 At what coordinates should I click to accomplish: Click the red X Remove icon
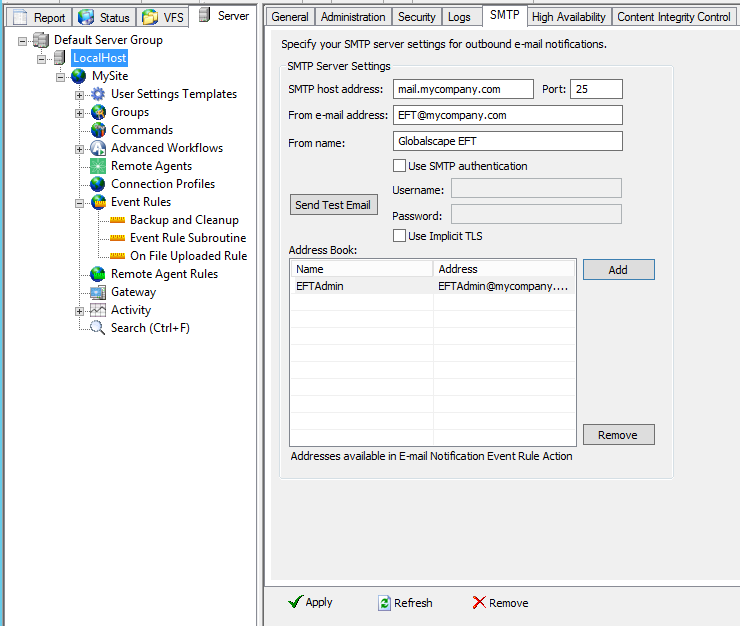(x=479, y=602)
